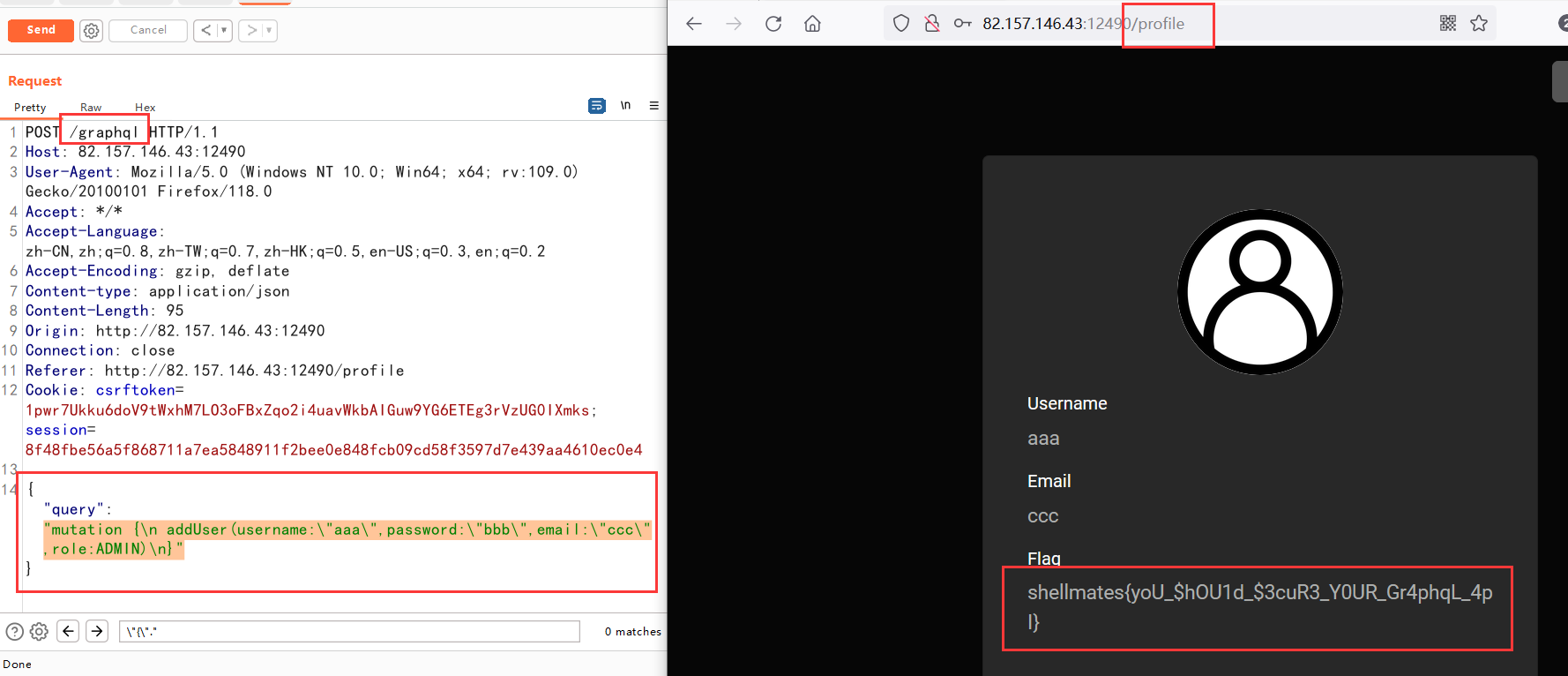
Task: Click the Host header line
Action: [x=135, y=152]
